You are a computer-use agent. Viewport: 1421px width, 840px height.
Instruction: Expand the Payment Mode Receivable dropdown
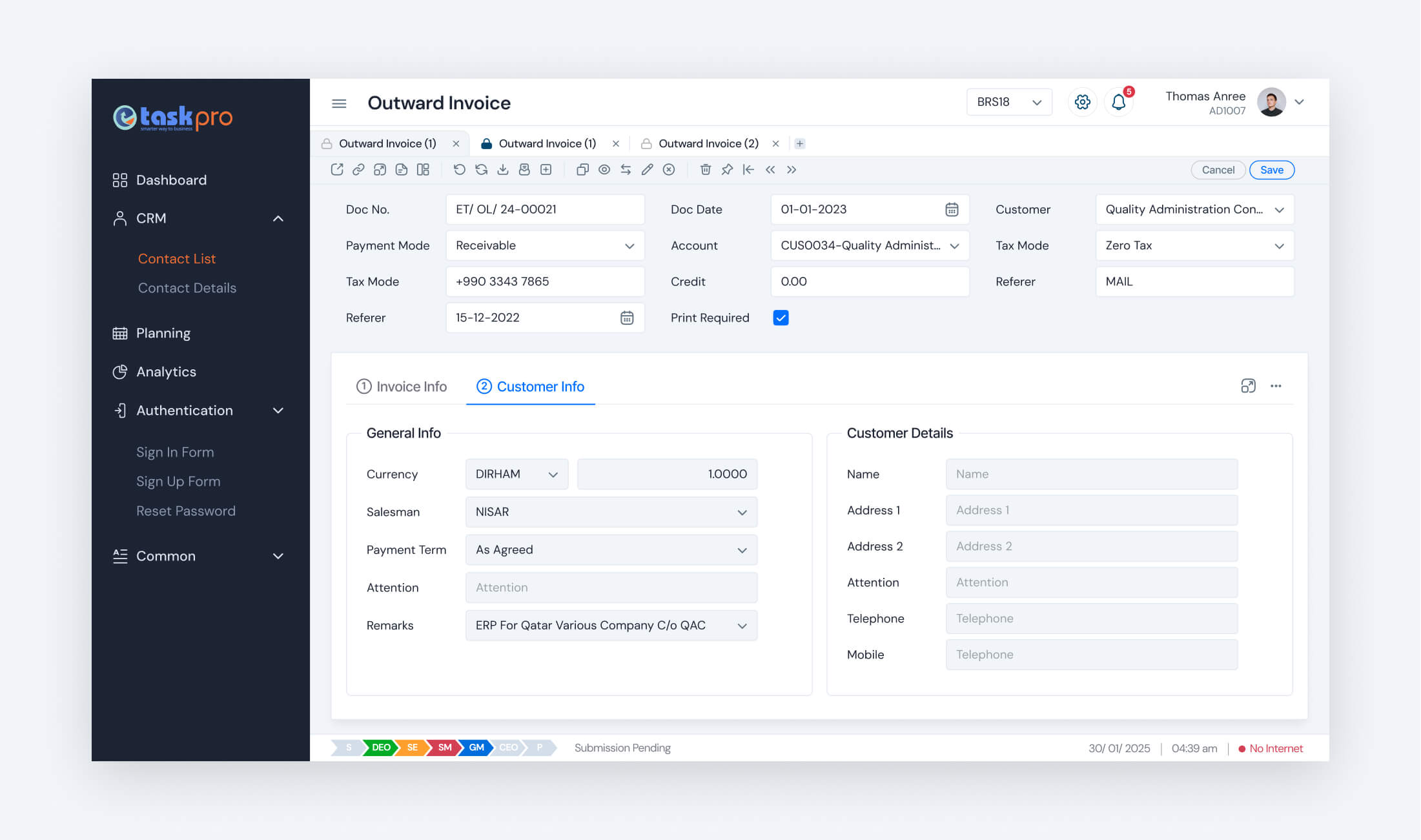click(545, 245)
